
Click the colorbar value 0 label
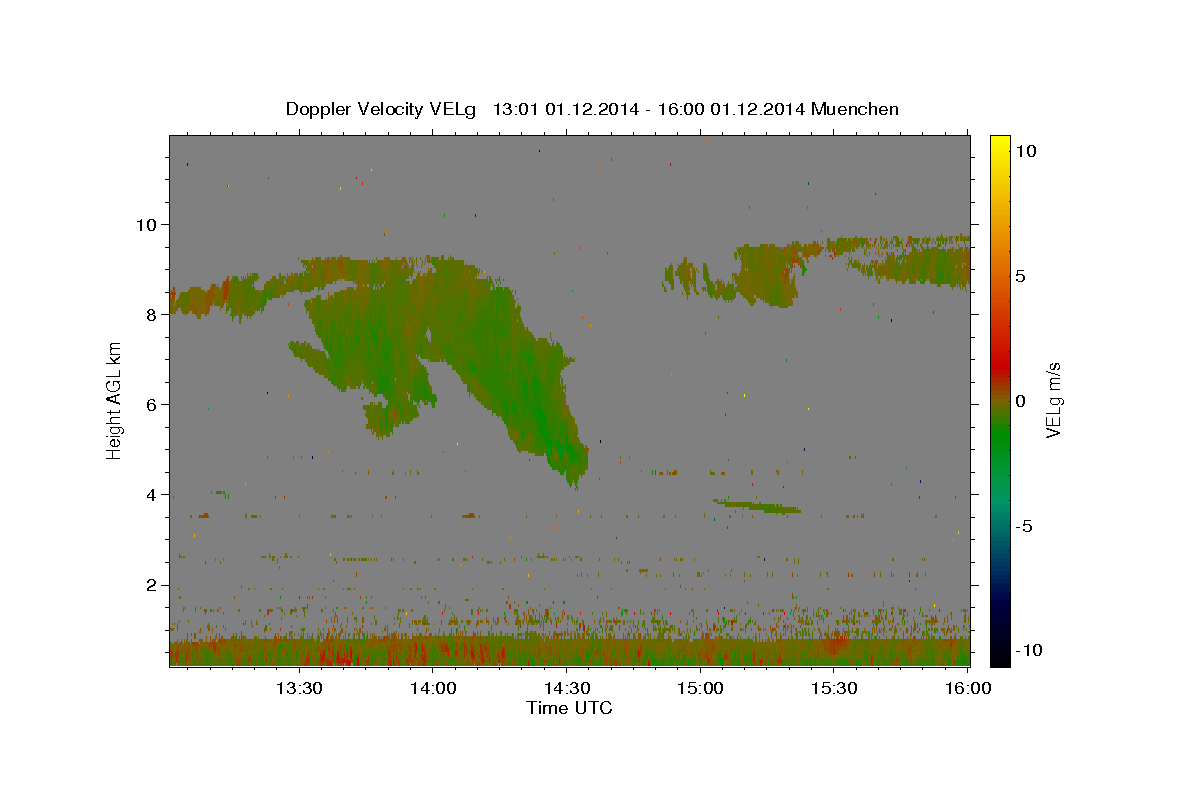click(x=1020, y=401)
